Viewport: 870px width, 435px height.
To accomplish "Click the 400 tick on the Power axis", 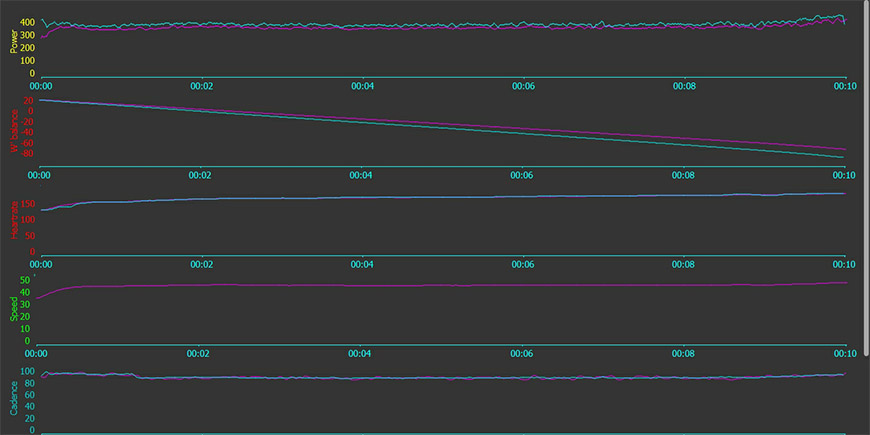I will click(28, 22).
